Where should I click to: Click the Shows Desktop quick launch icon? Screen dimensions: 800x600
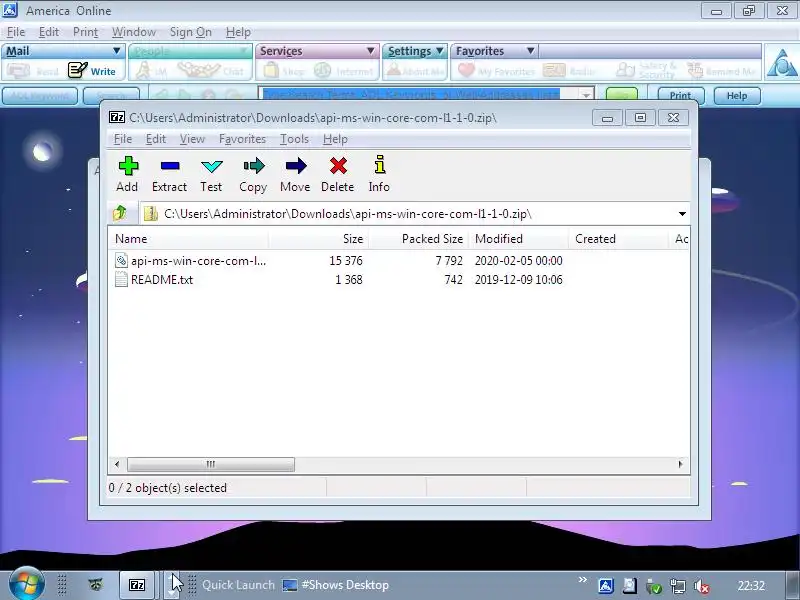[x=290, y=585]
